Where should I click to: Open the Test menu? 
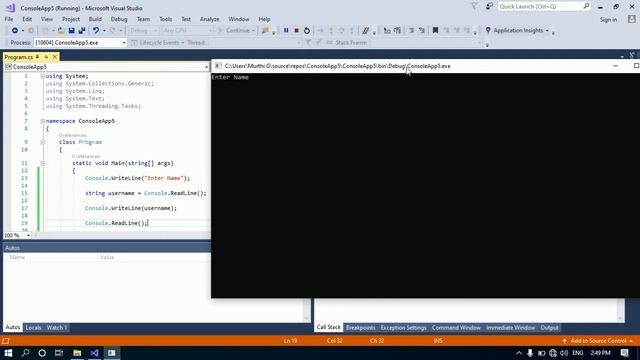(186, 19)
